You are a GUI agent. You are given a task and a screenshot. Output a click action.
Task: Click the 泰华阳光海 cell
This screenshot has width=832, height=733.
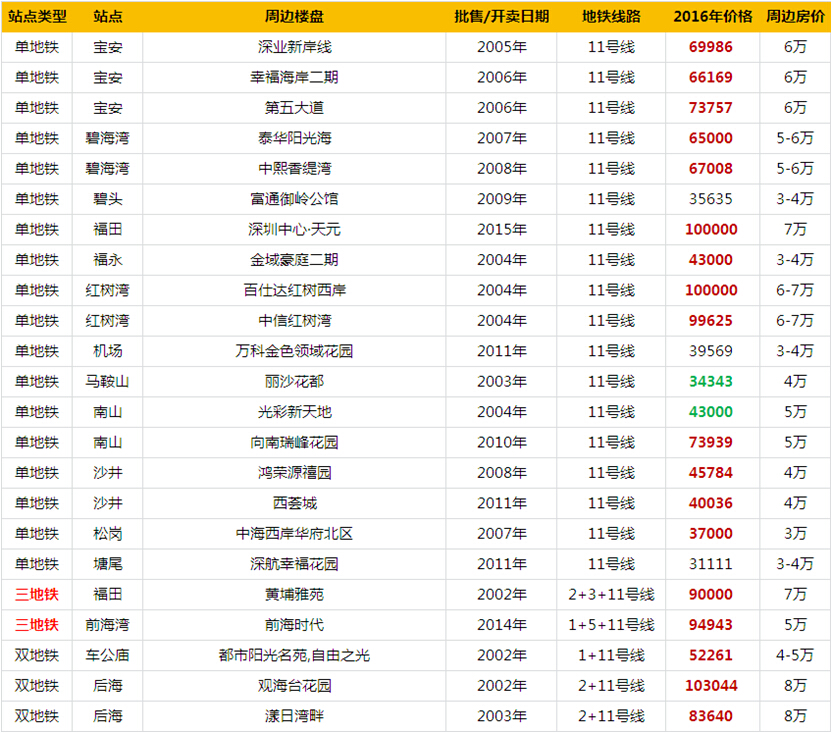(x=294, y=138)
